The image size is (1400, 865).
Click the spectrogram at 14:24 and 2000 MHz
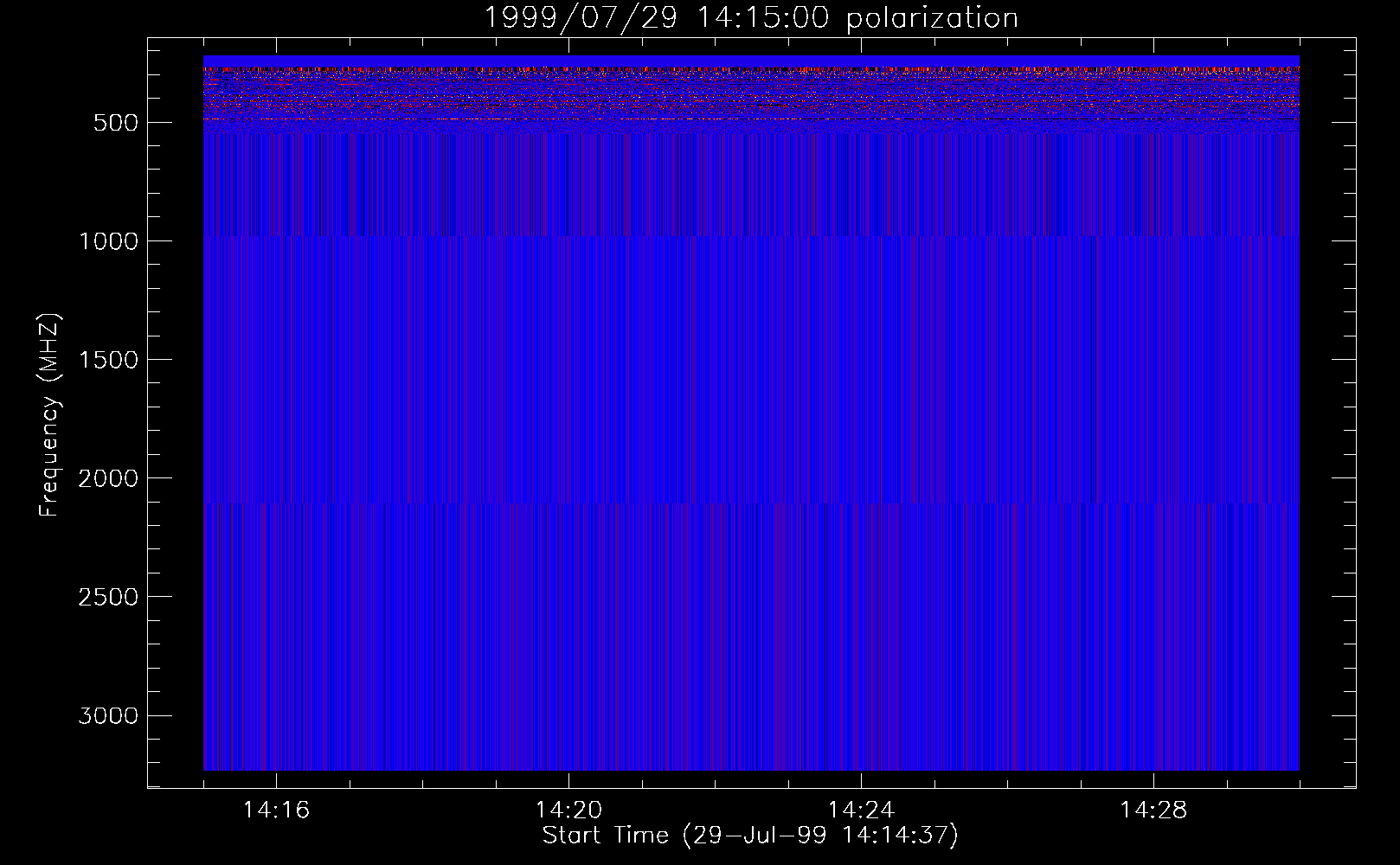click(861, 477)
